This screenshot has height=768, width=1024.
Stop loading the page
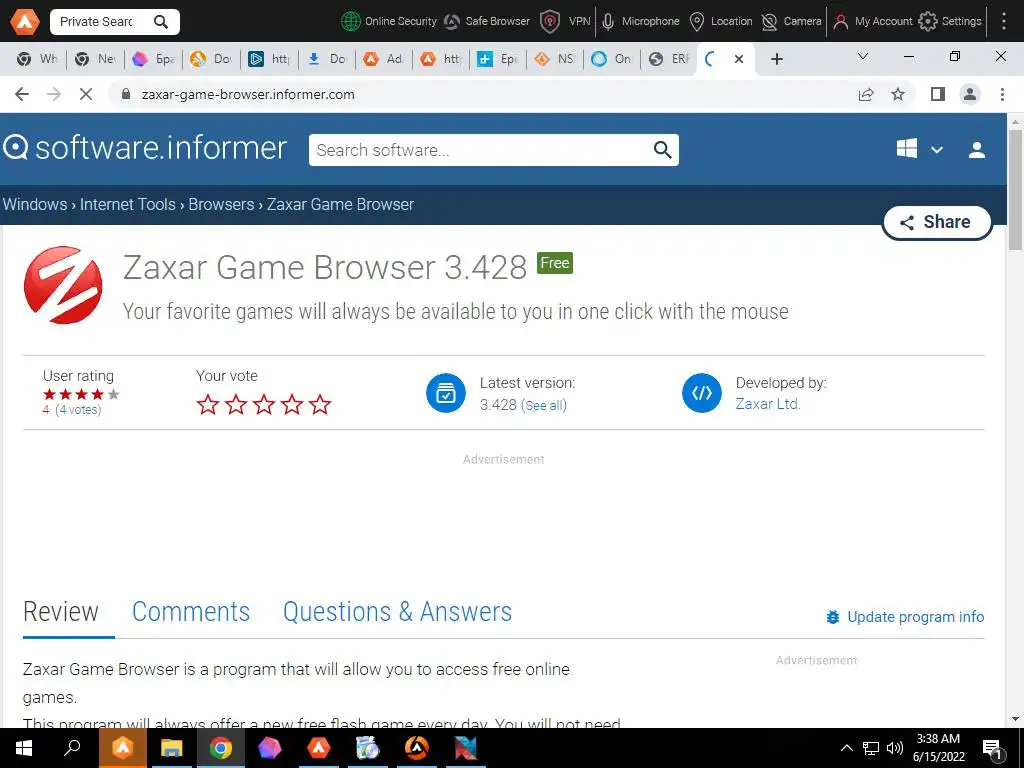click(x=86, y=95)
